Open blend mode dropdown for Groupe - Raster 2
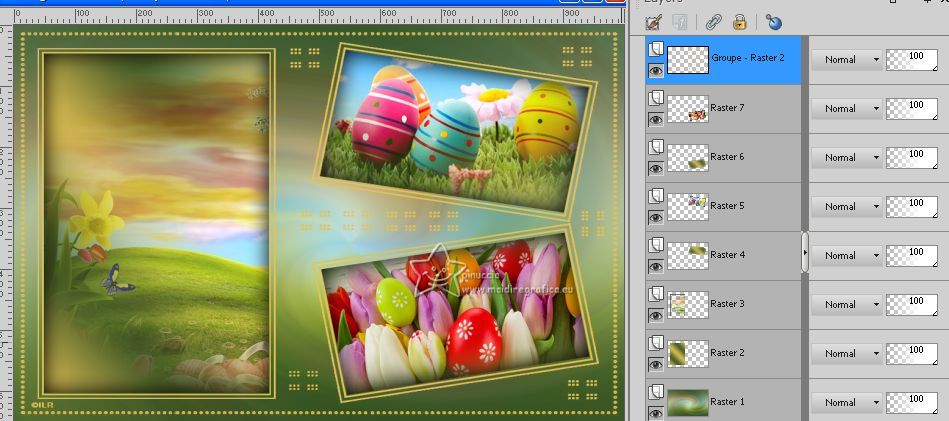 pyautogui.click(x=847, y=60)
